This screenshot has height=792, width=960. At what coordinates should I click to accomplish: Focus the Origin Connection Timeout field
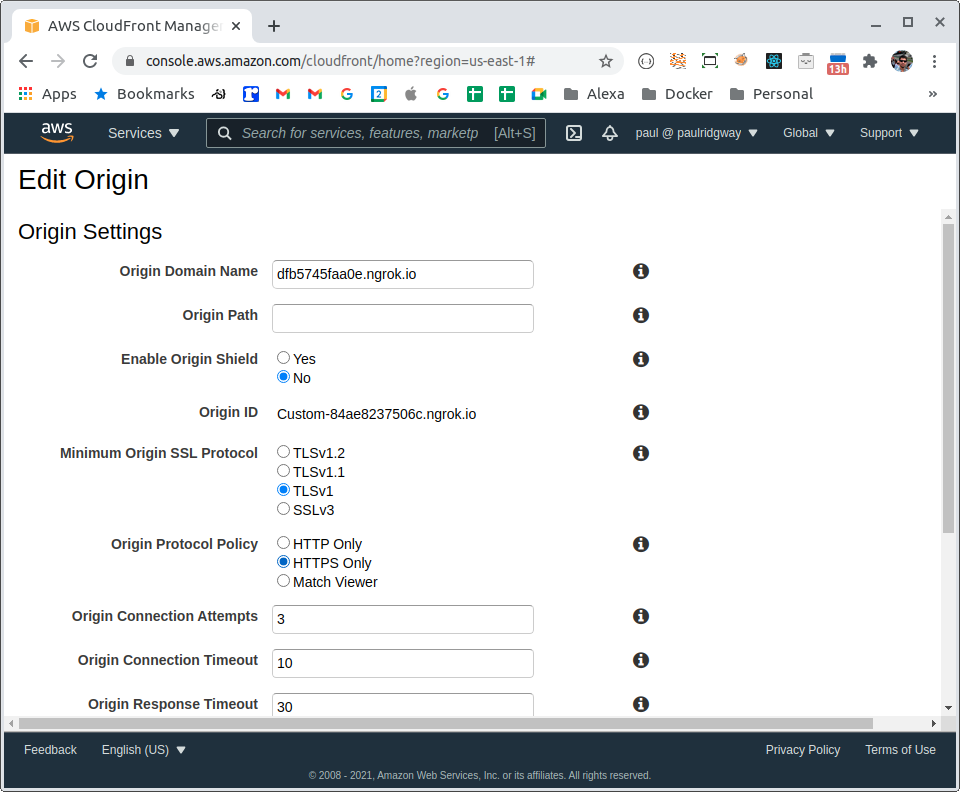pos(403,663)
